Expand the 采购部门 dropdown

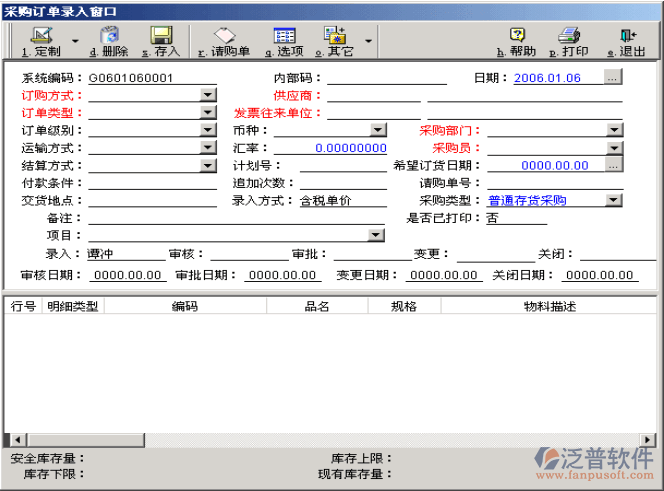coord(614,130)
